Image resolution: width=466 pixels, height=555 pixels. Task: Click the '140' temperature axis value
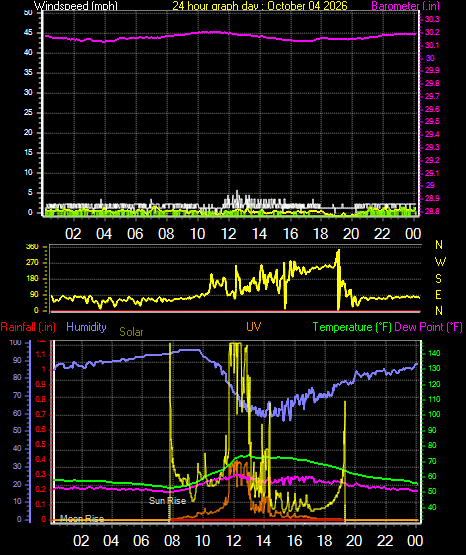point(434,353)
